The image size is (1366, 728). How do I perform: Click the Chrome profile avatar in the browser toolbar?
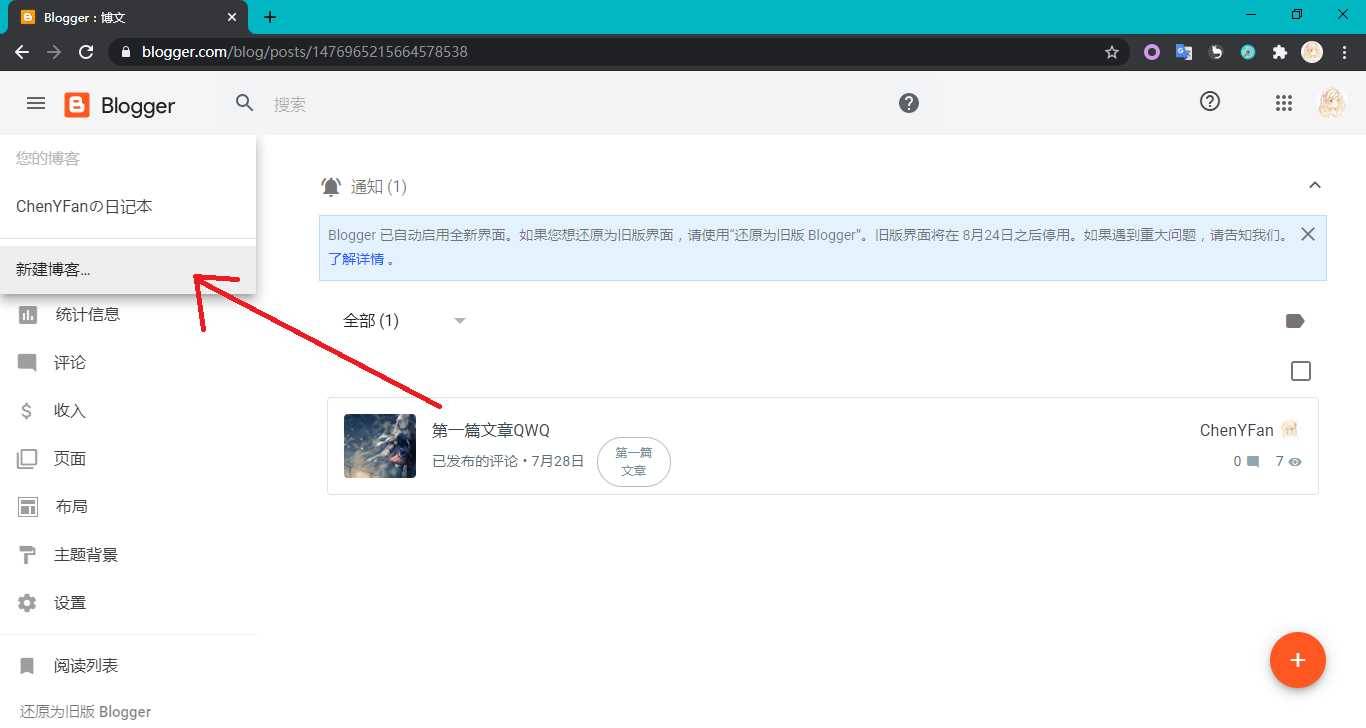click(1312, 52)
